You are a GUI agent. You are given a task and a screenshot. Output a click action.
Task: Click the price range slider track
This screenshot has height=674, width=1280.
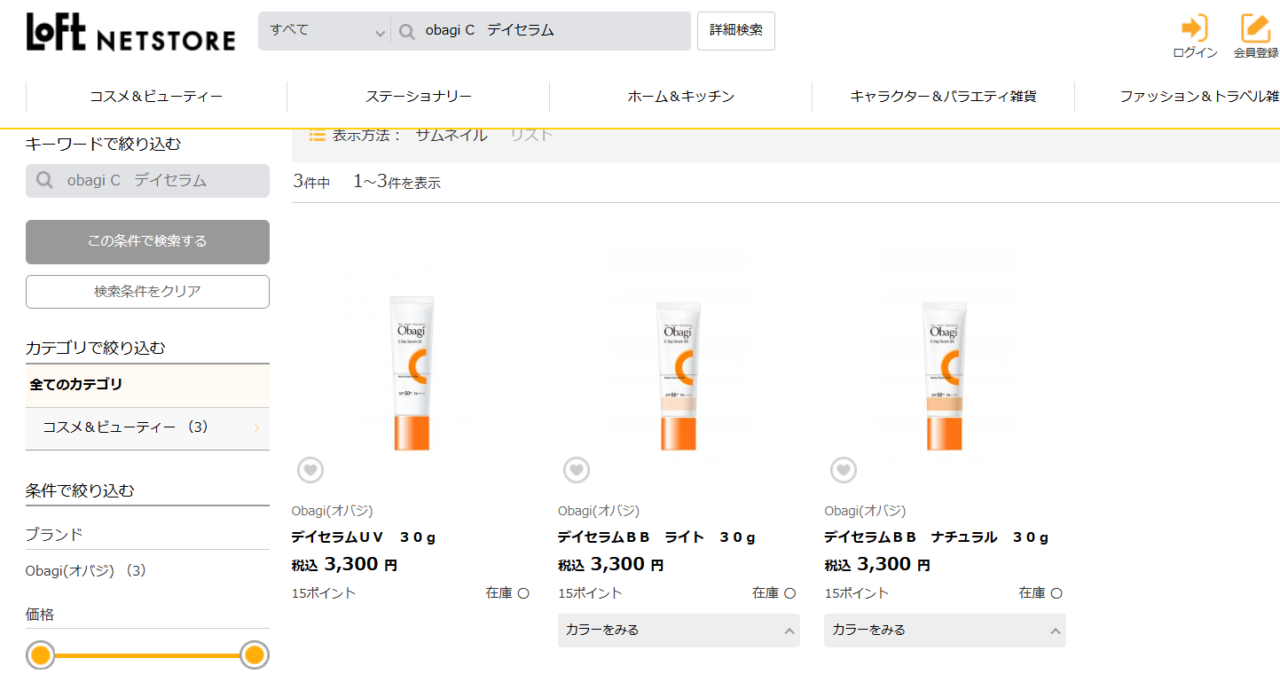[x=148, y=656]
